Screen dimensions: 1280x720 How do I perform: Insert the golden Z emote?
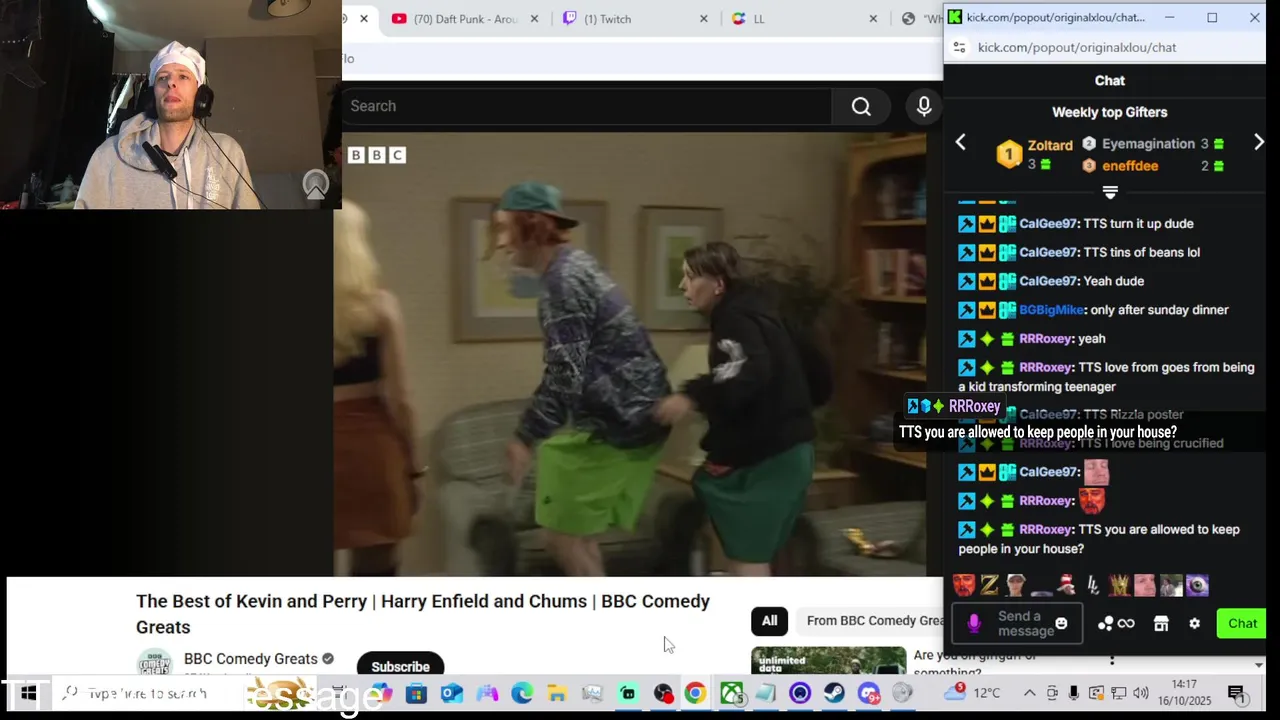(x=990, y=585)
